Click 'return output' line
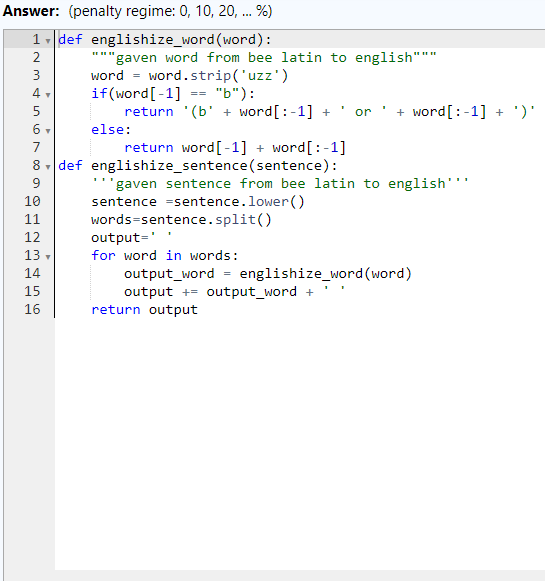545x581 pixels. tap(144, 309)
